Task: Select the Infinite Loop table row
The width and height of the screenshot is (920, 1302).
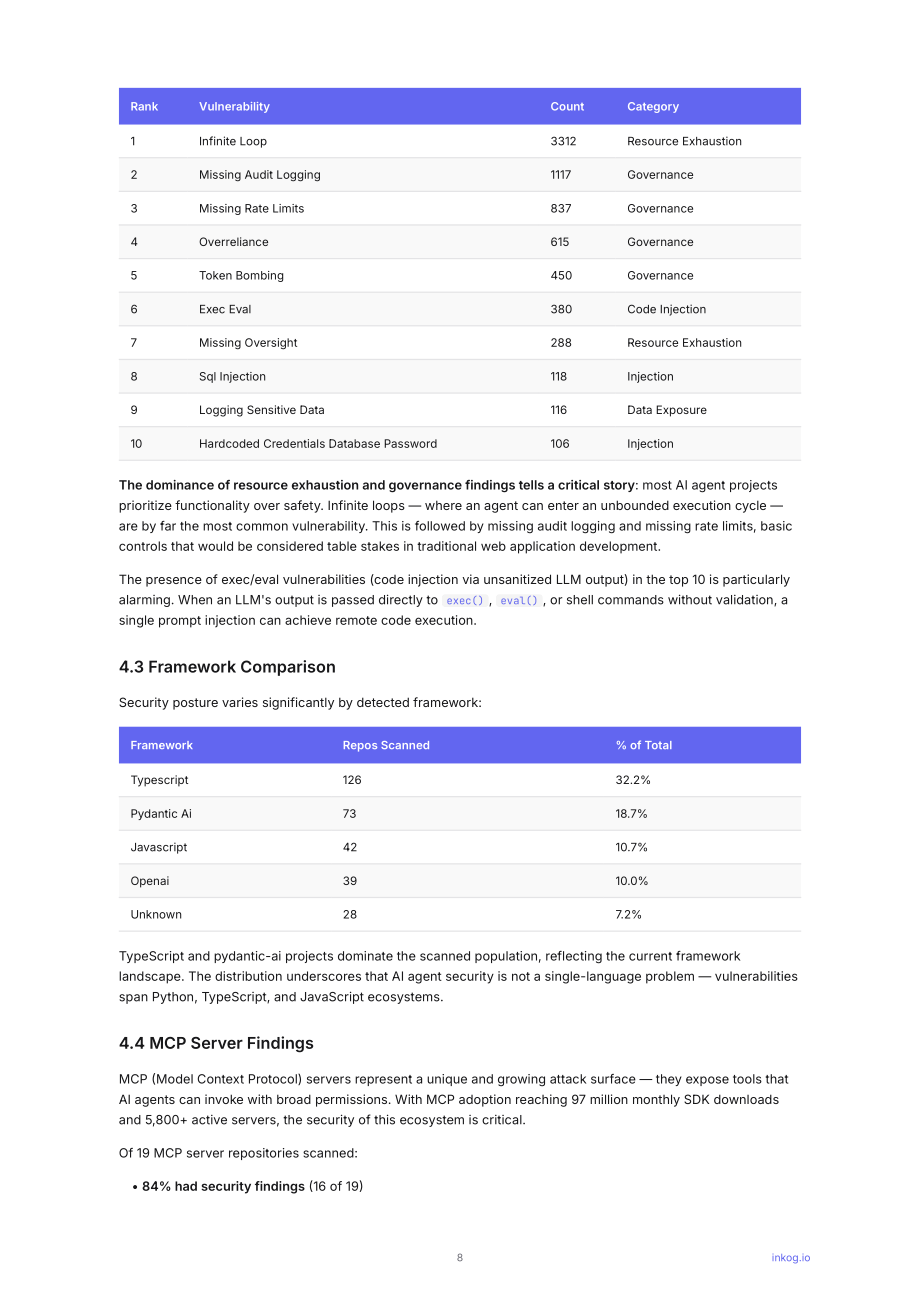Action: pos(460,141)
